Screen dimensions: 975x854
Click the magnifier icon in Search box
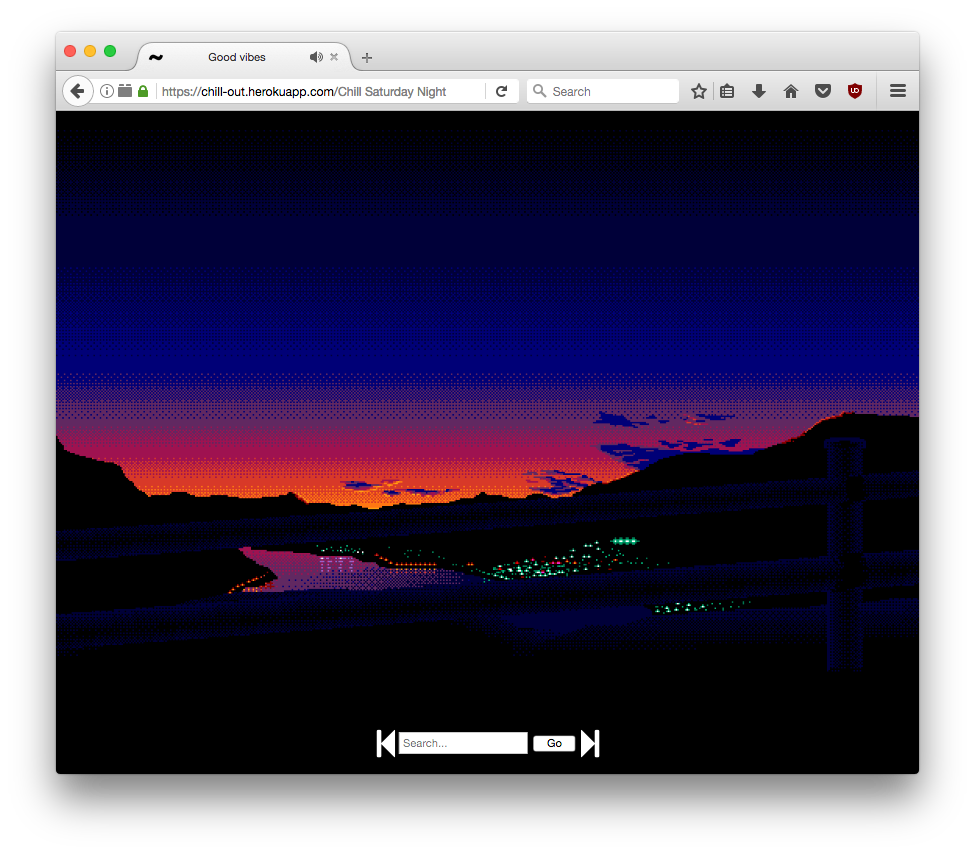click(539, 91)
